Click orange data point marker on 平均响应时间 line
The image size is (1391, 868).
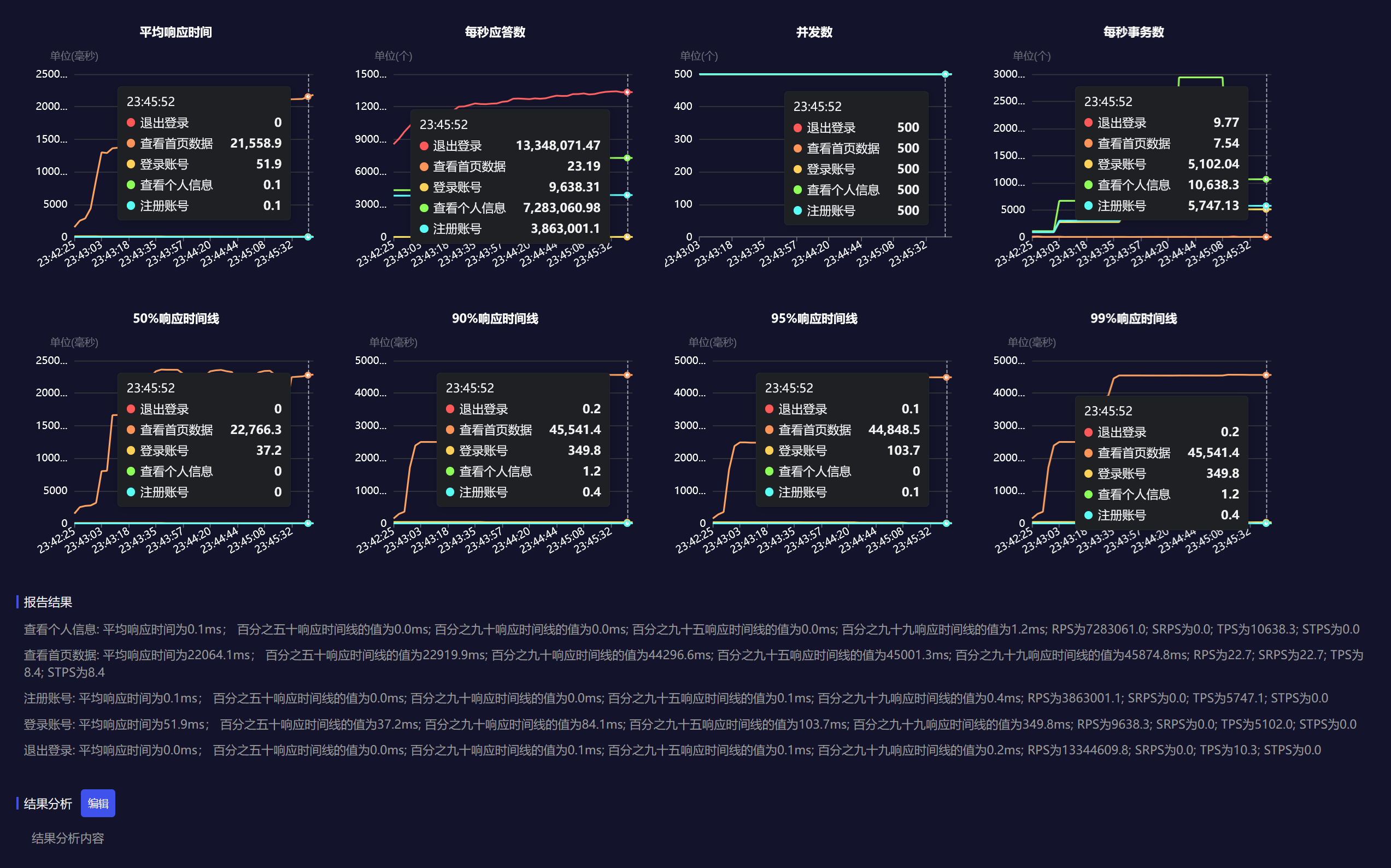[x=308, y=96]
